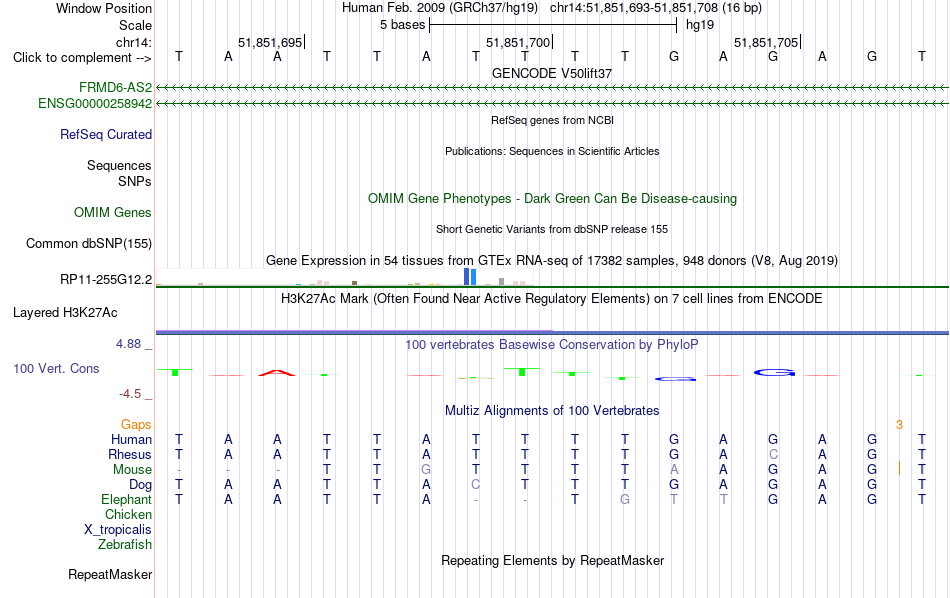Image resolution: width=950 pixels, height=598 pixels.
Task: Click the 4.88 PhyloP upper scale value
Action: pos(128,344)
